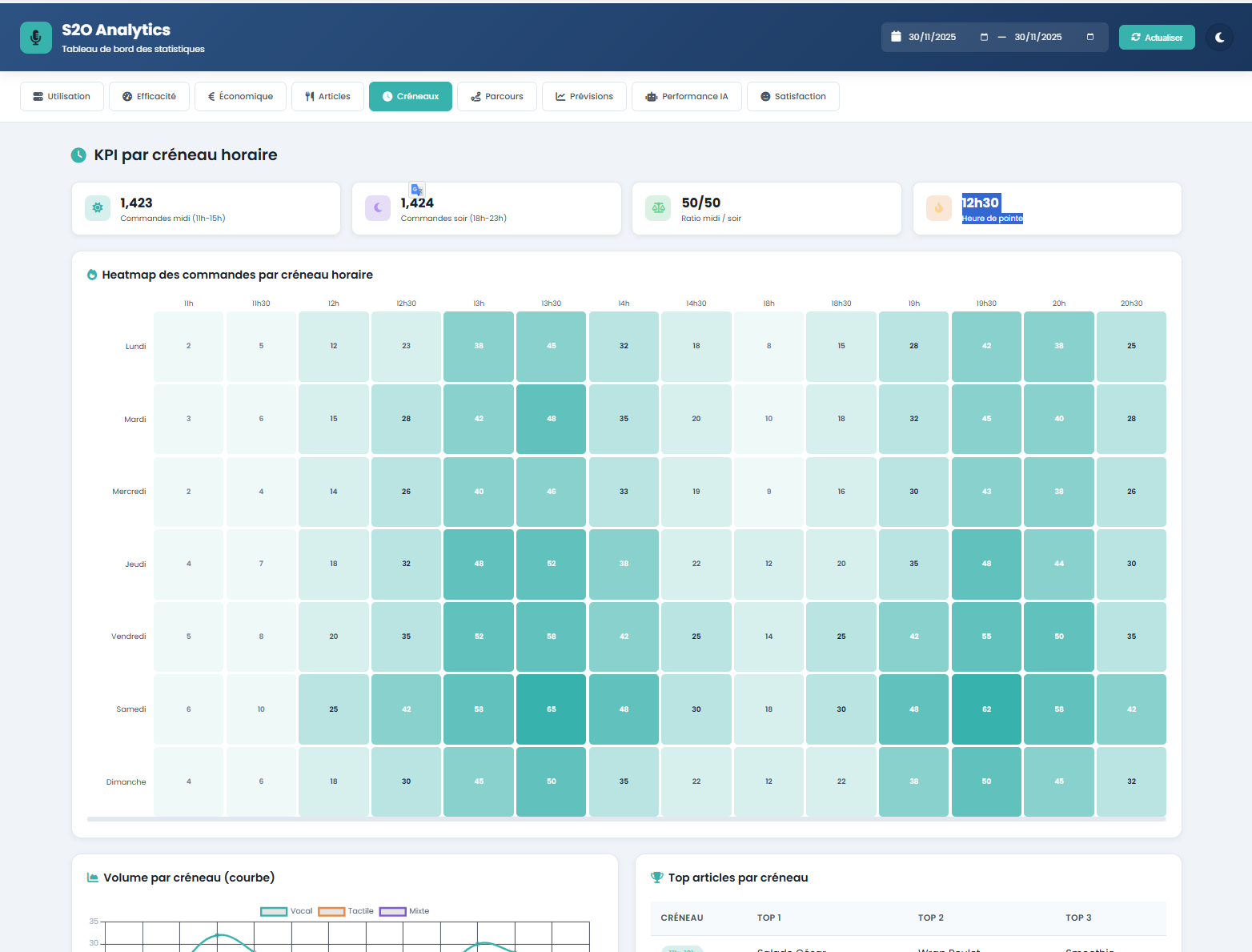Select the Utilisation tab icon
This screenshot has height=952, width=1252.
[38, 96]
